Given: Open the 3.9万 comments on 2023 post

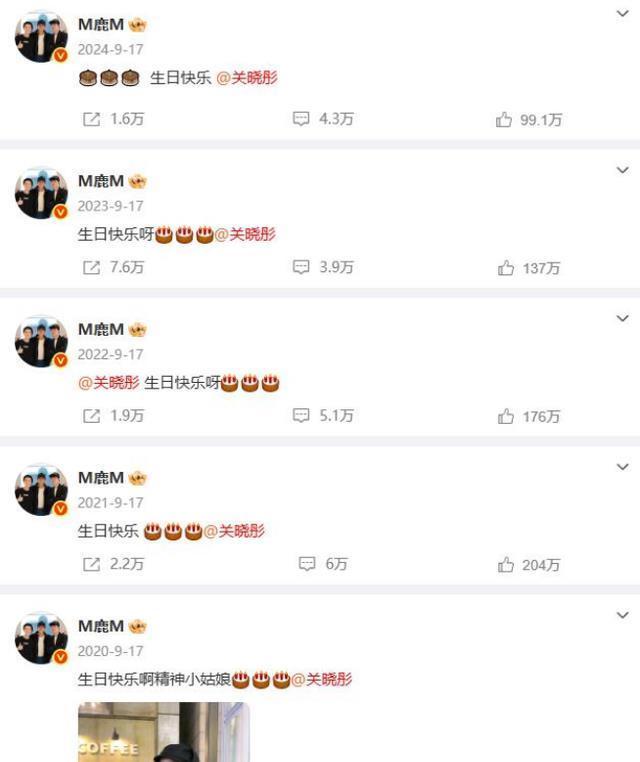Looking at the screenshot, I should pyautogui.click(x=323, y=267).
